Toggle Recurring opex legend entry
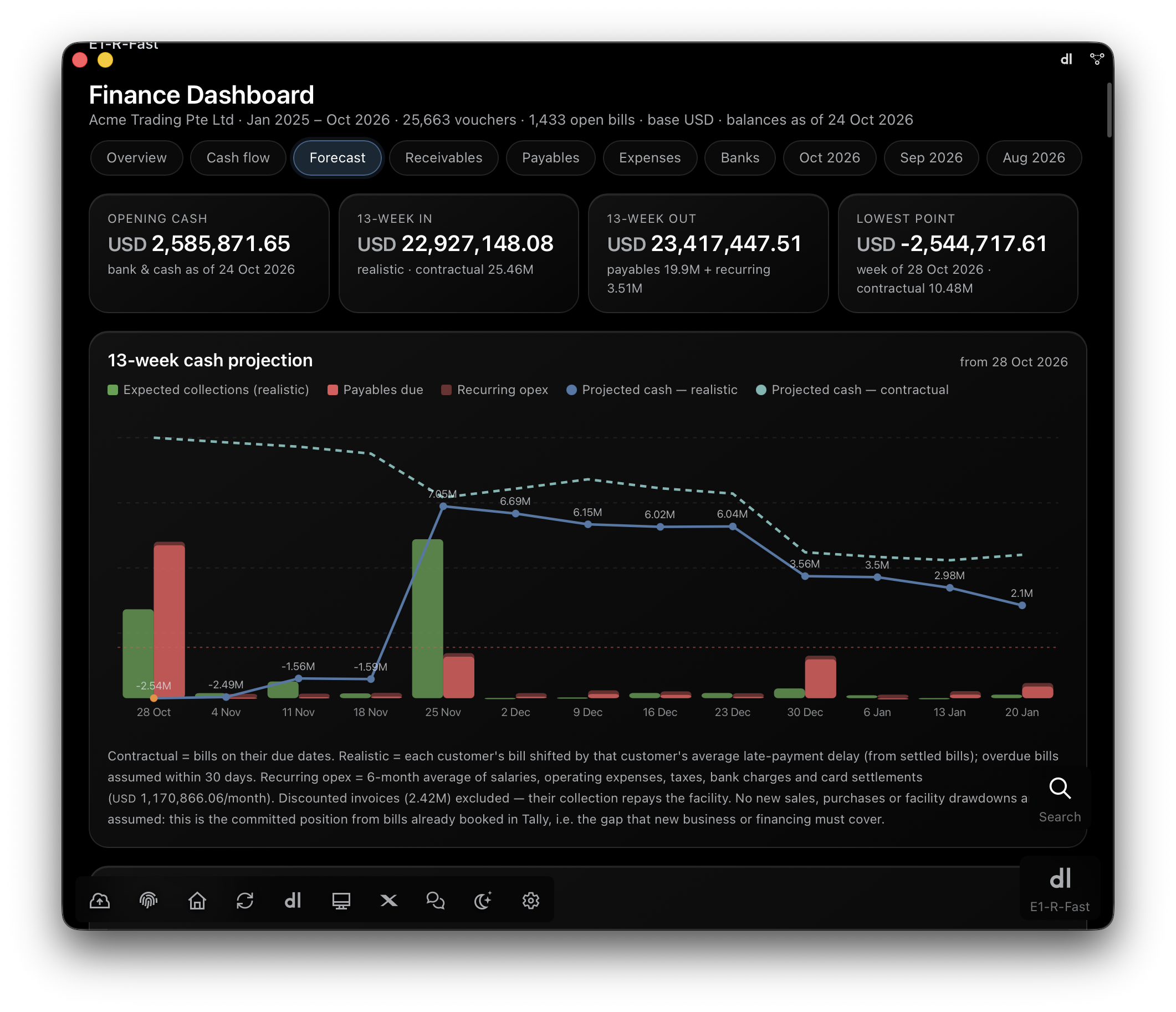The image size is (1176, 1012). [x=495, y=390]
